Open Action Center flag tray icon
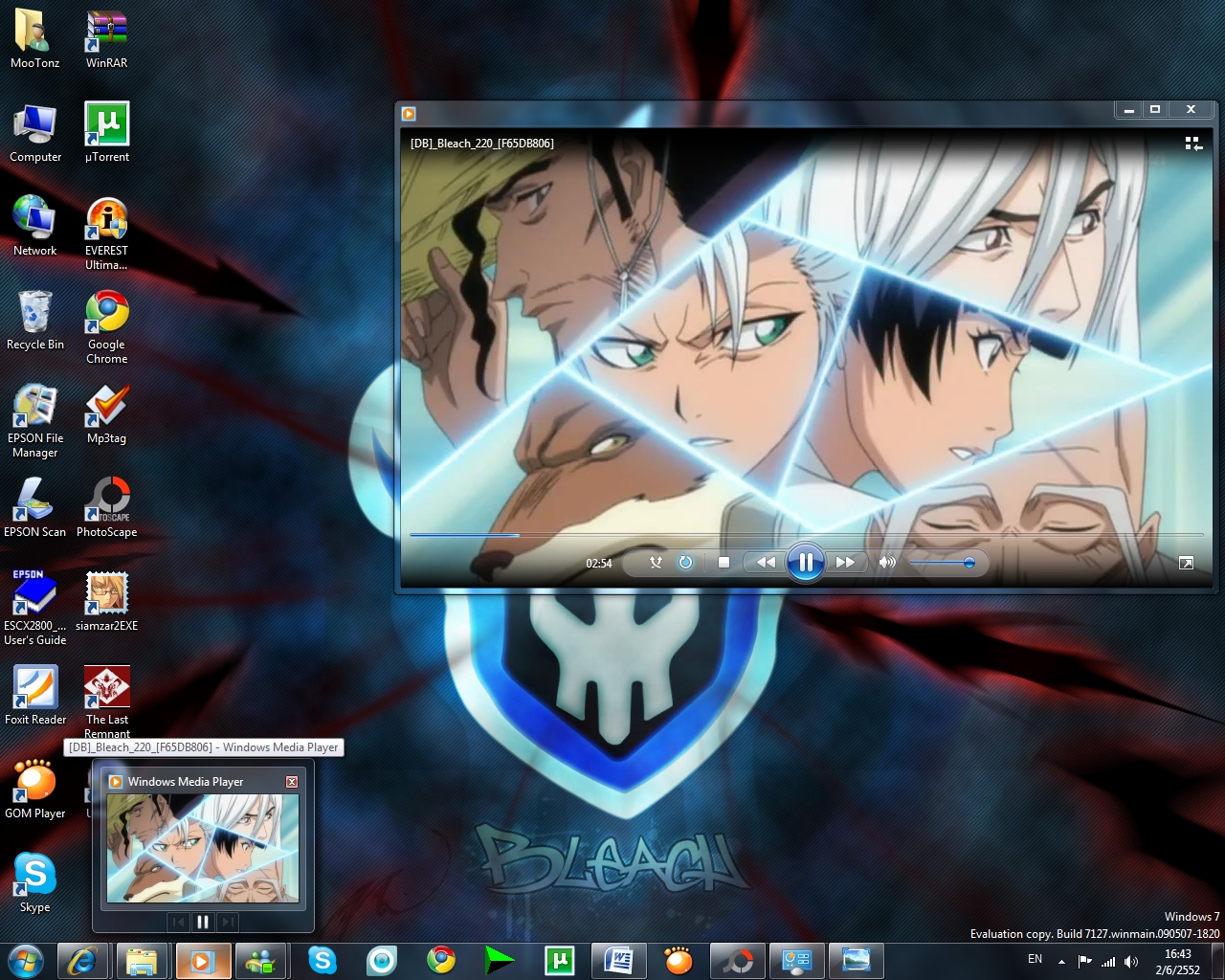The height and width of the screenshot is (980, 1225). (x=1084, y=961)
